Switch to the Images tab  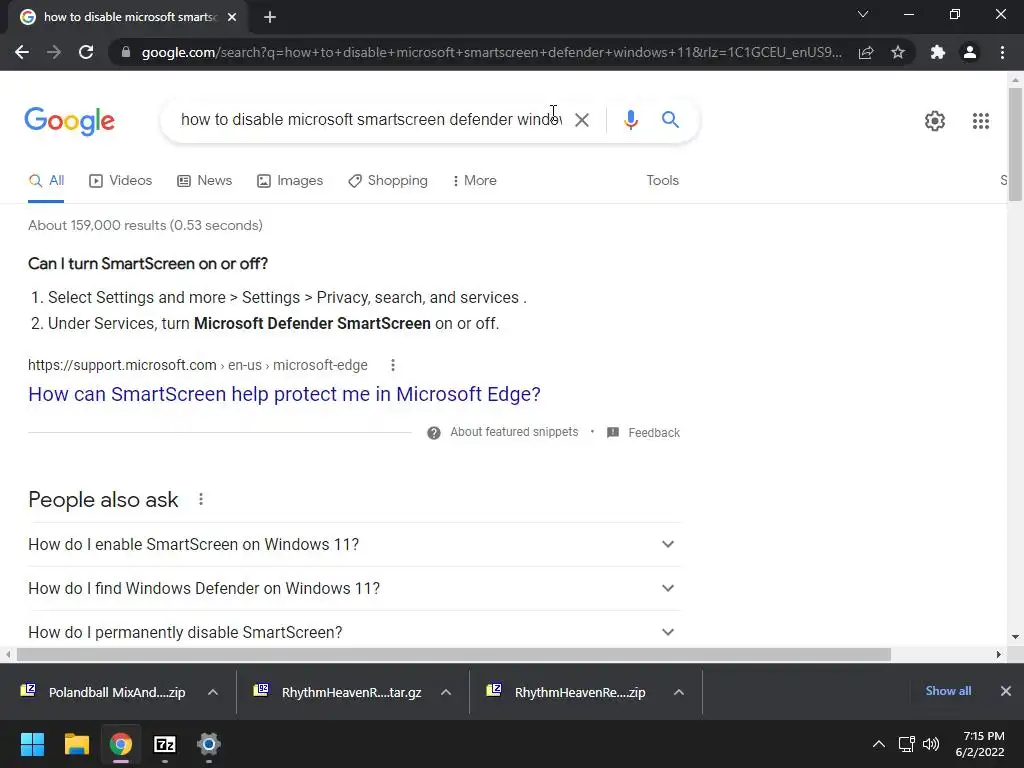pos(290,181)
